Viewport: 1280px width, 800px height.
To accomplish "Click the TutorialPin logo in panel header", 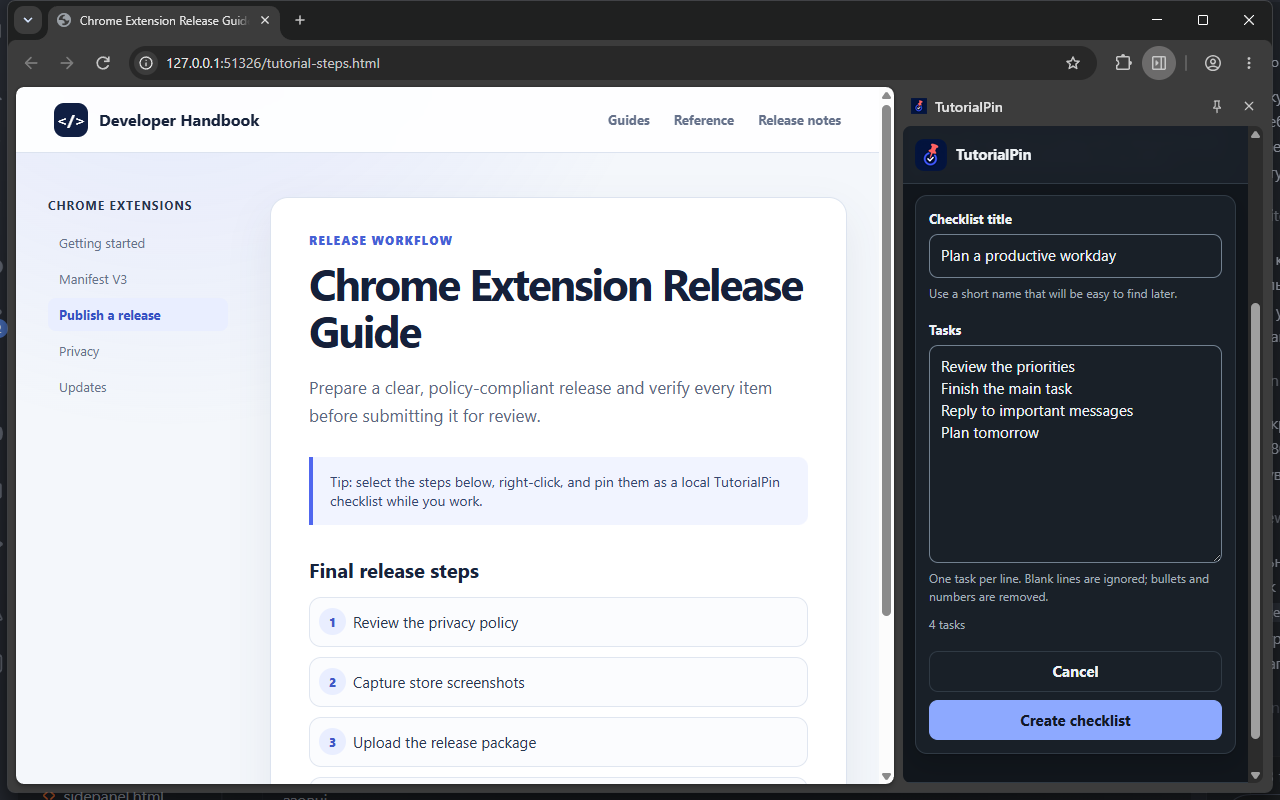I will pyautogui.click(x=931, y=155).
